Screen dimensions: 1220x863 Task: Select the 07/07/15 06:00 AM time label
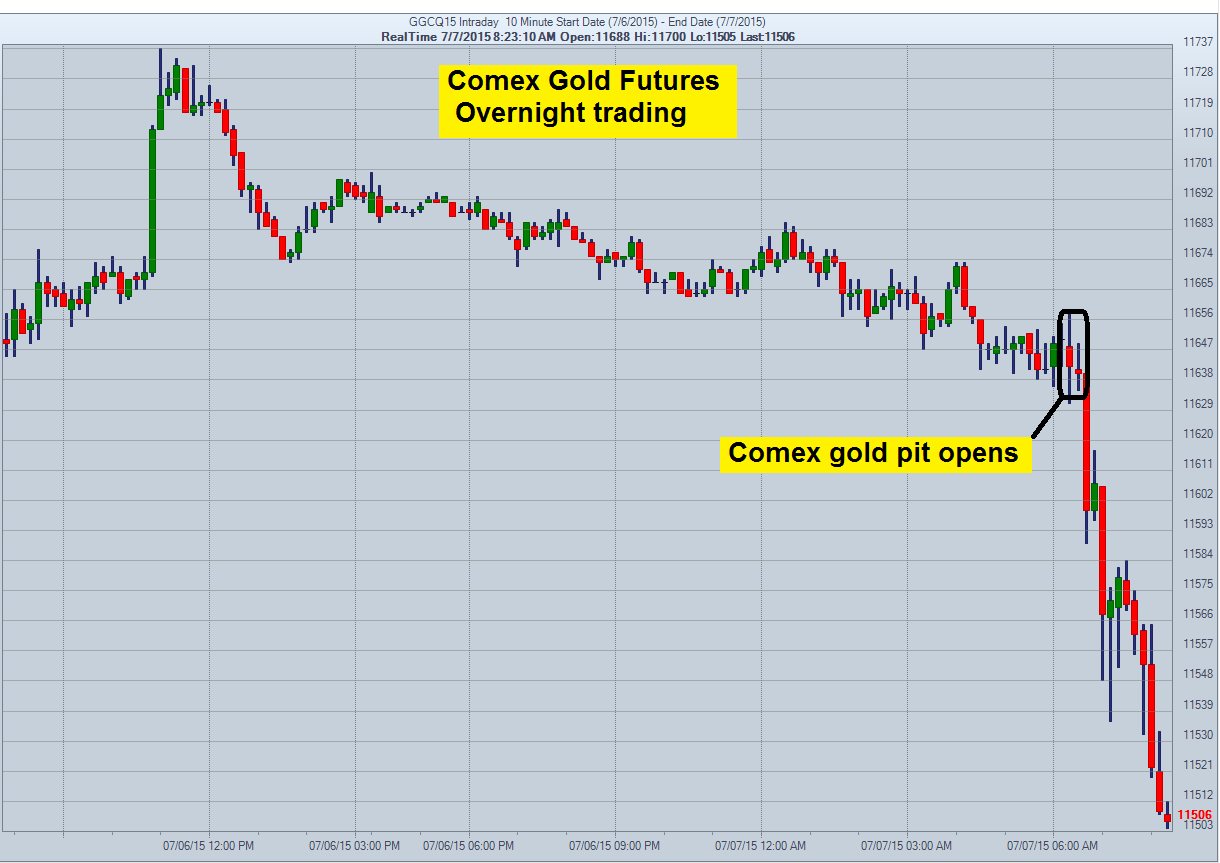(x=1052, y=845)
